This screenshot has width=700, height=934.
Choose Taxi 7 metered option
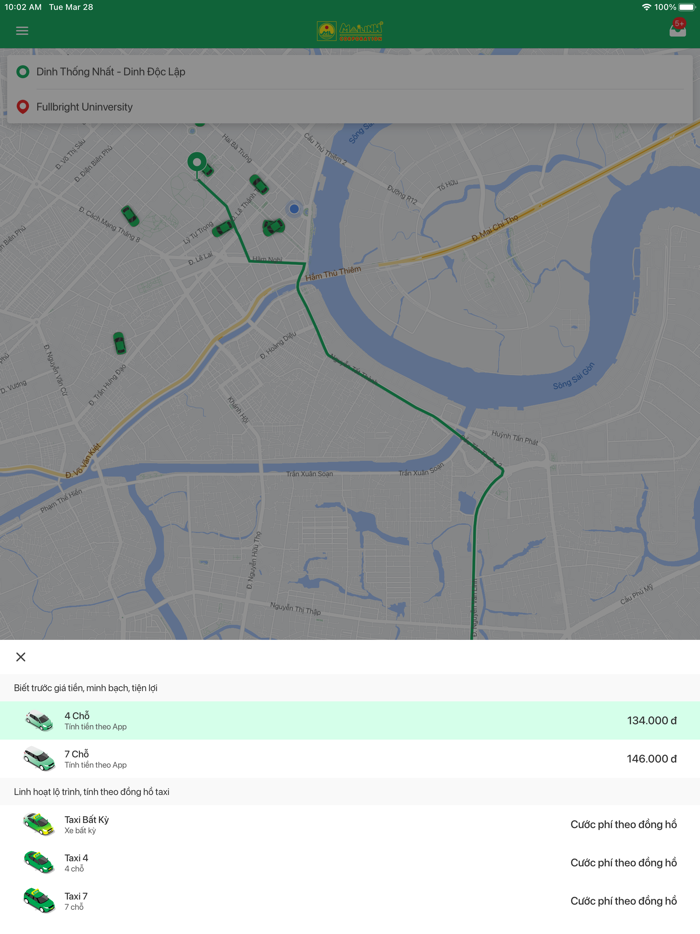[x=350, y=901]
